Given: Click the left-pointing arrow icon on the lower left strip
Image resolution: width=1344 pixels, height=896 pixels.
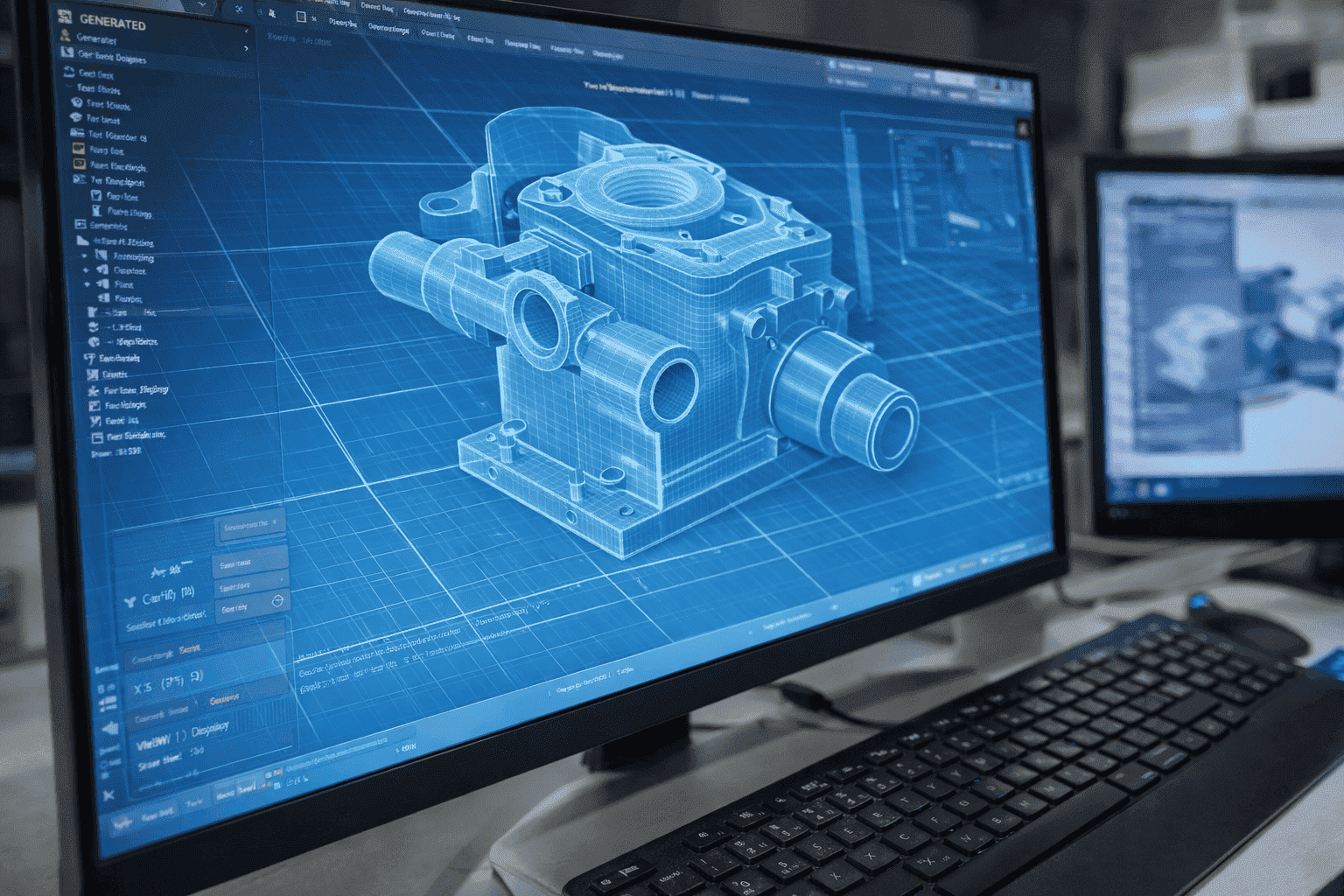Looking at the screenshot, I should point(110,728).
